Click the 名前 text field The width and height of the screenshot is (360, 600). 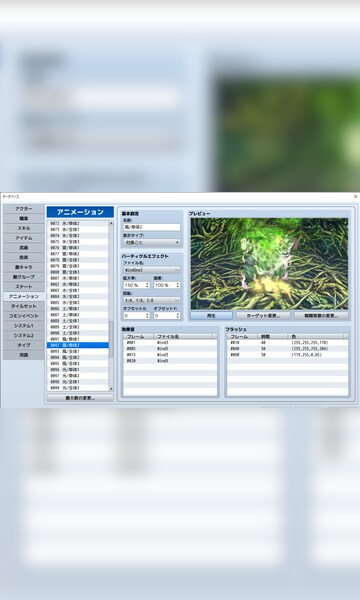click(x=151, y=227)
